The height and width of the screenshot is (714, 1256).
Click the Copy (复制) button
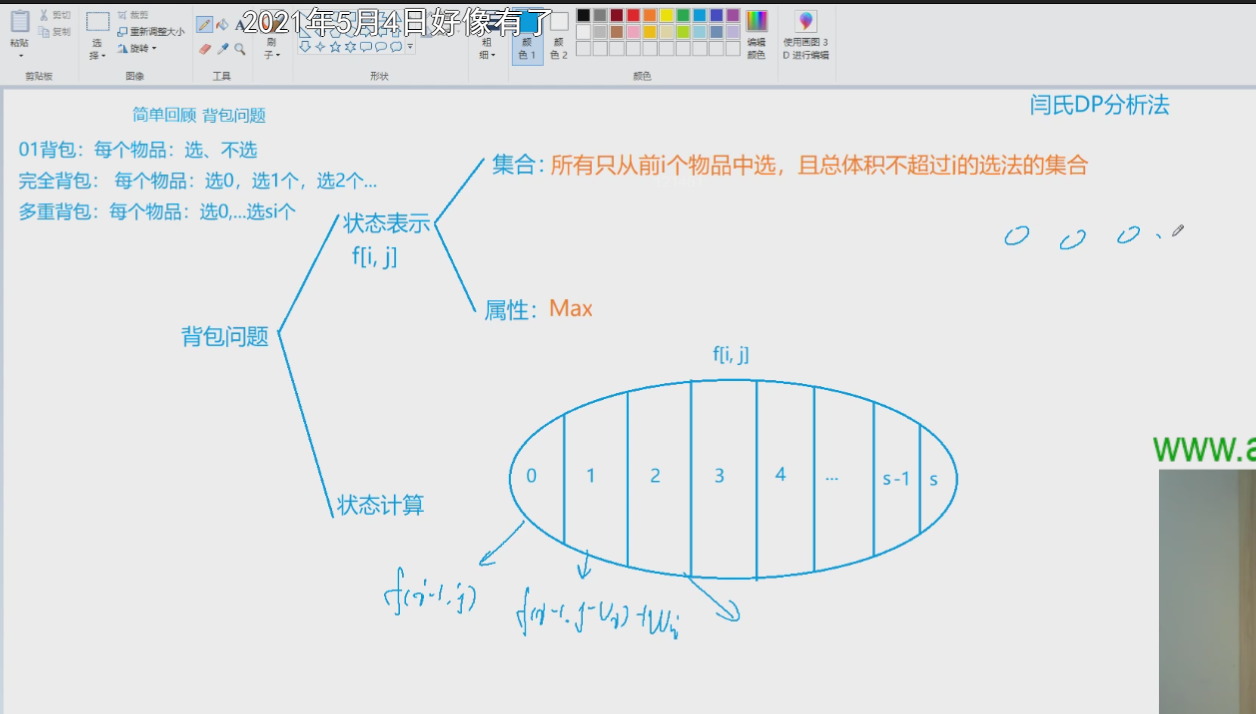point(55,32)
